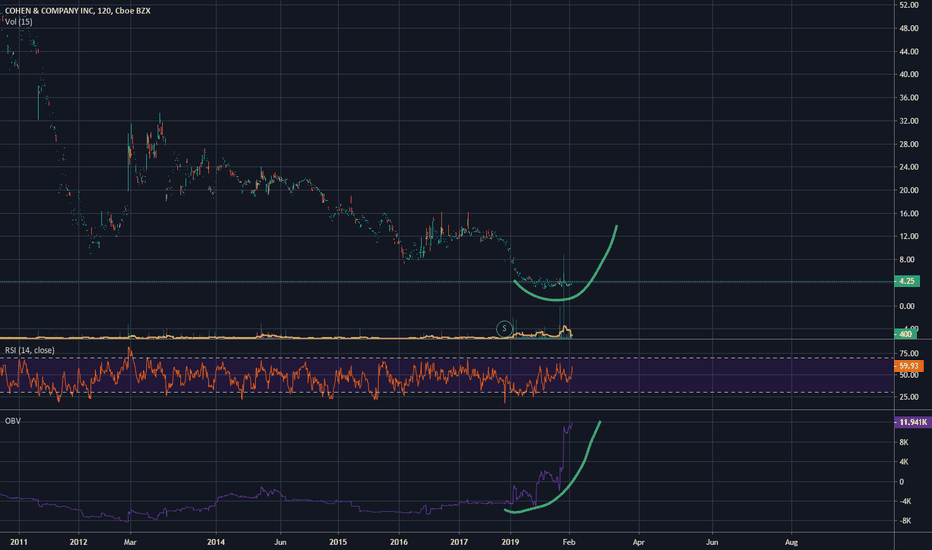Click the 2019 label on the time axis
The height and width of the screenshot is (550, 932).
pos(511,542)
